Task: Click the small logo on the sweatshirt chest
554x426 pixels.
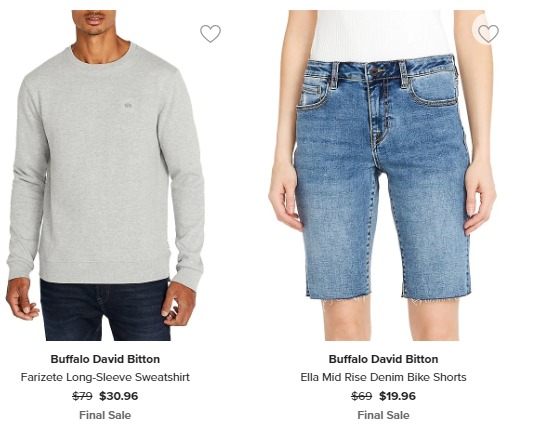Action: click(x=128, y=105)
